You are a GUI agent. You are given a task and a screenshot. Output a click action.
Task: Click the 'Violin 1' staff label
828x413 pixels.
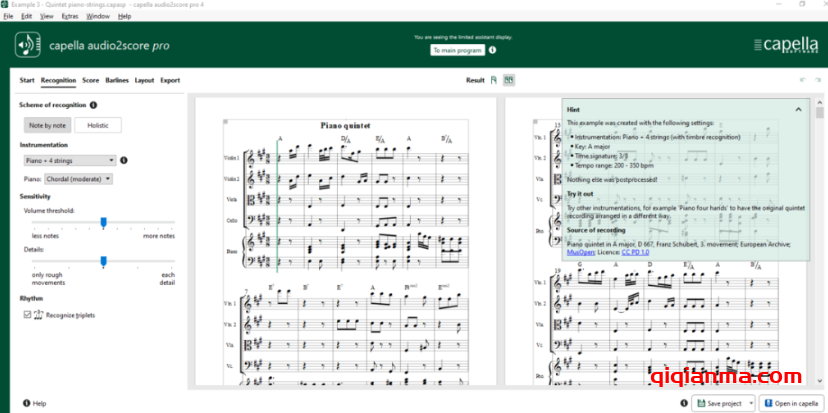pyautogui.click(x=231, y=158)
